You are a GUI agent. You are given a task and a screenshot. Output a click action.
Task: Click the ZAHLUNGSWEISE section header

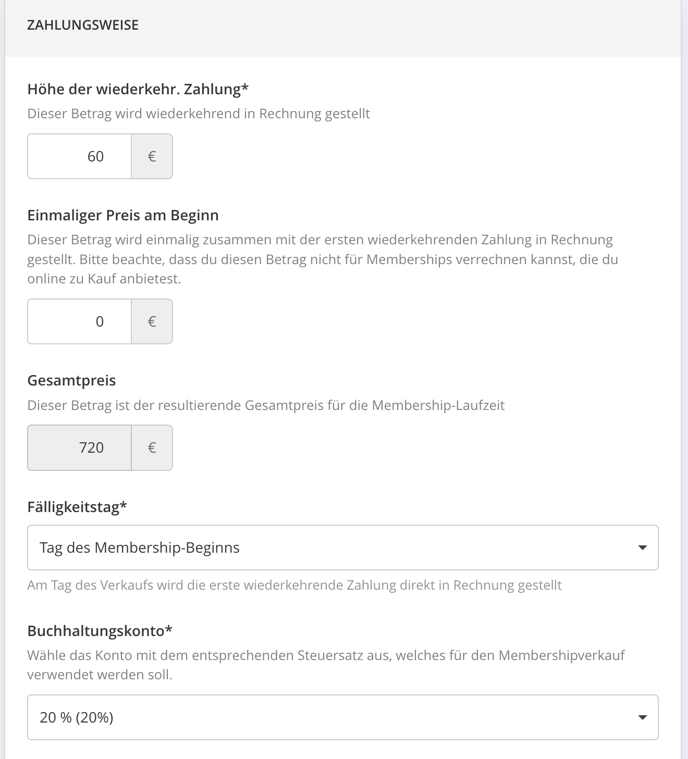point(83,25)
